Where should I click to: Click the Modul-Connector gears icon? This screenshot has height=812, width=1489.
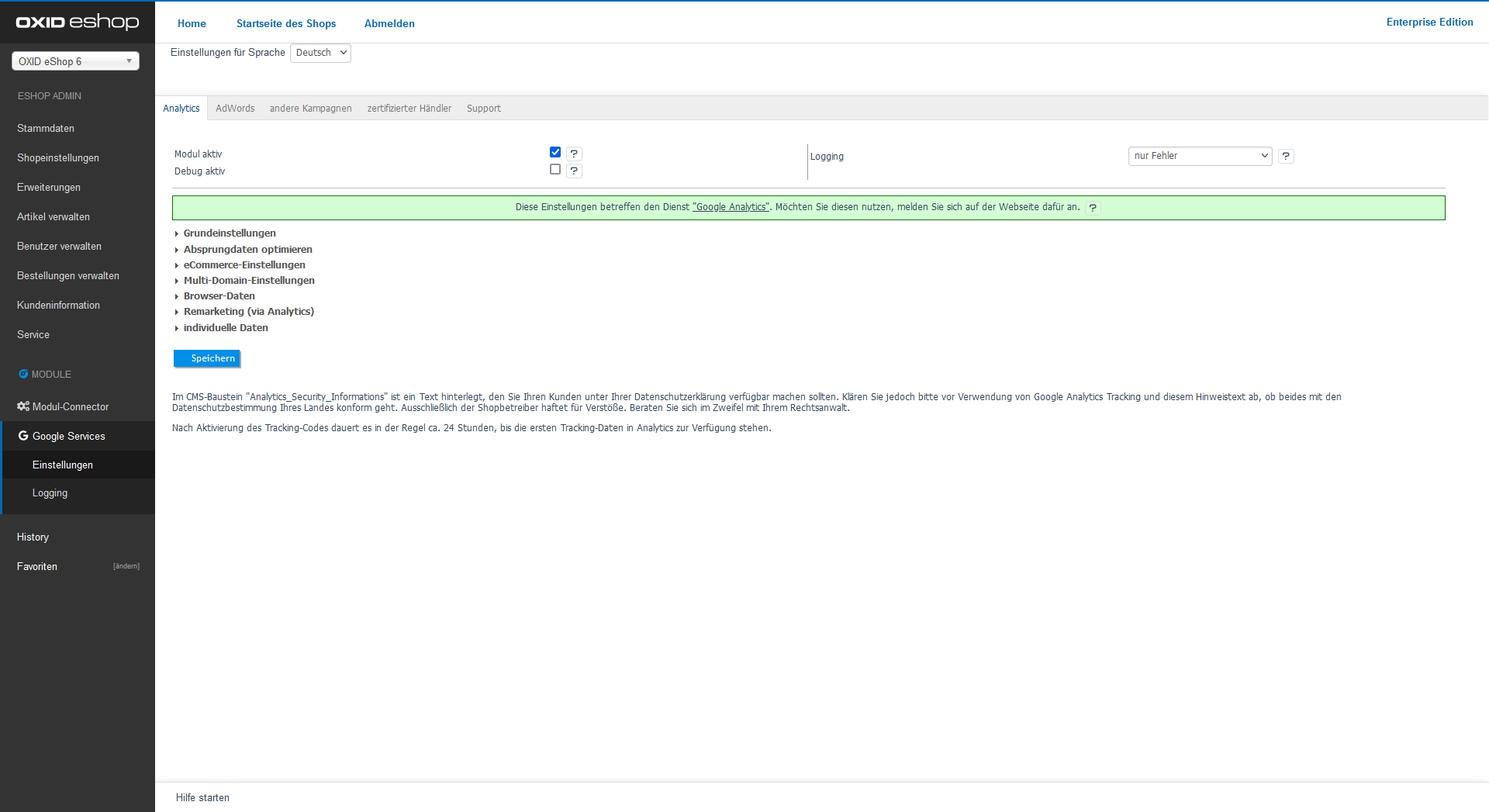coord(23,406)
